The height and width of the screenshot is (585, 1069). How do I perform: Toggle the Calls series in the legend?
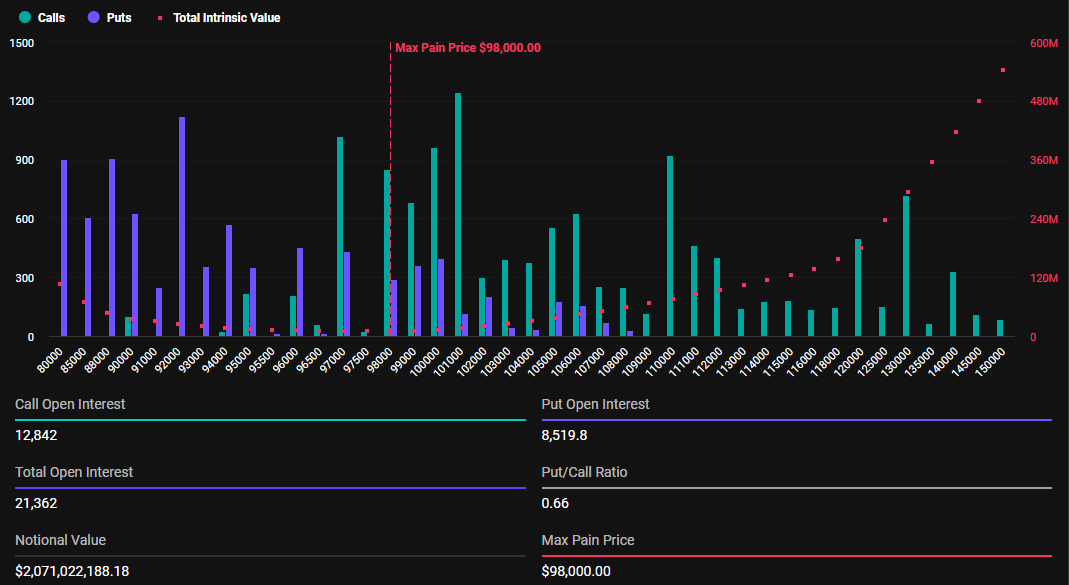pos(41,17)
